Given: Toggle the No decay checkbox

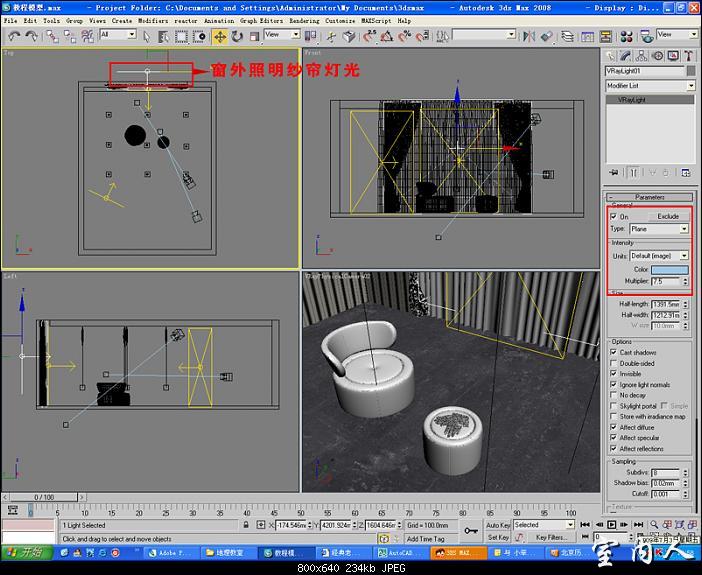Looking at the screenshot, I should (x=614, y=395).
